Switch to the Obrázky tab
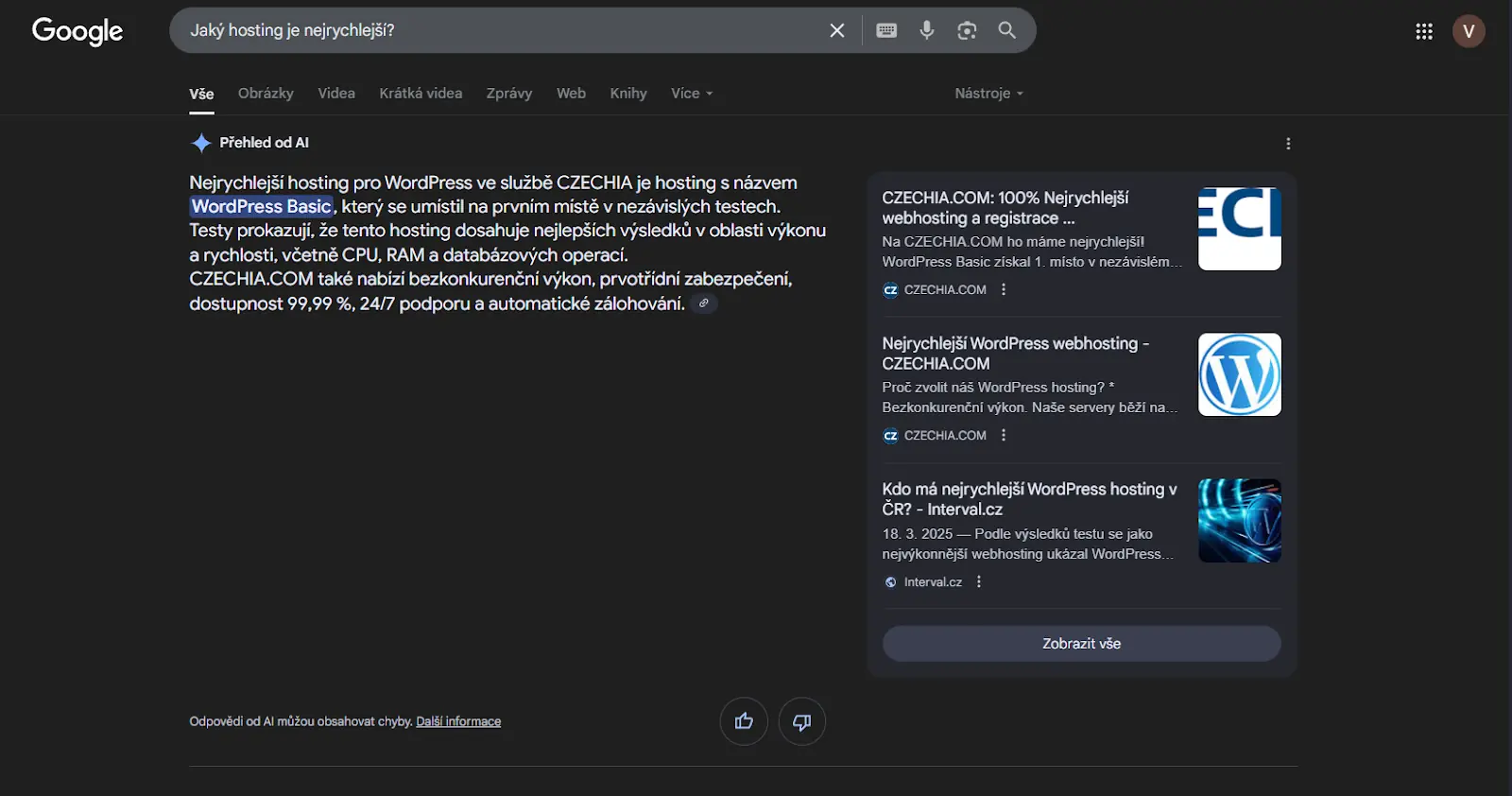The width and height of the screenshot is (1512, 796). coord(266,94)
